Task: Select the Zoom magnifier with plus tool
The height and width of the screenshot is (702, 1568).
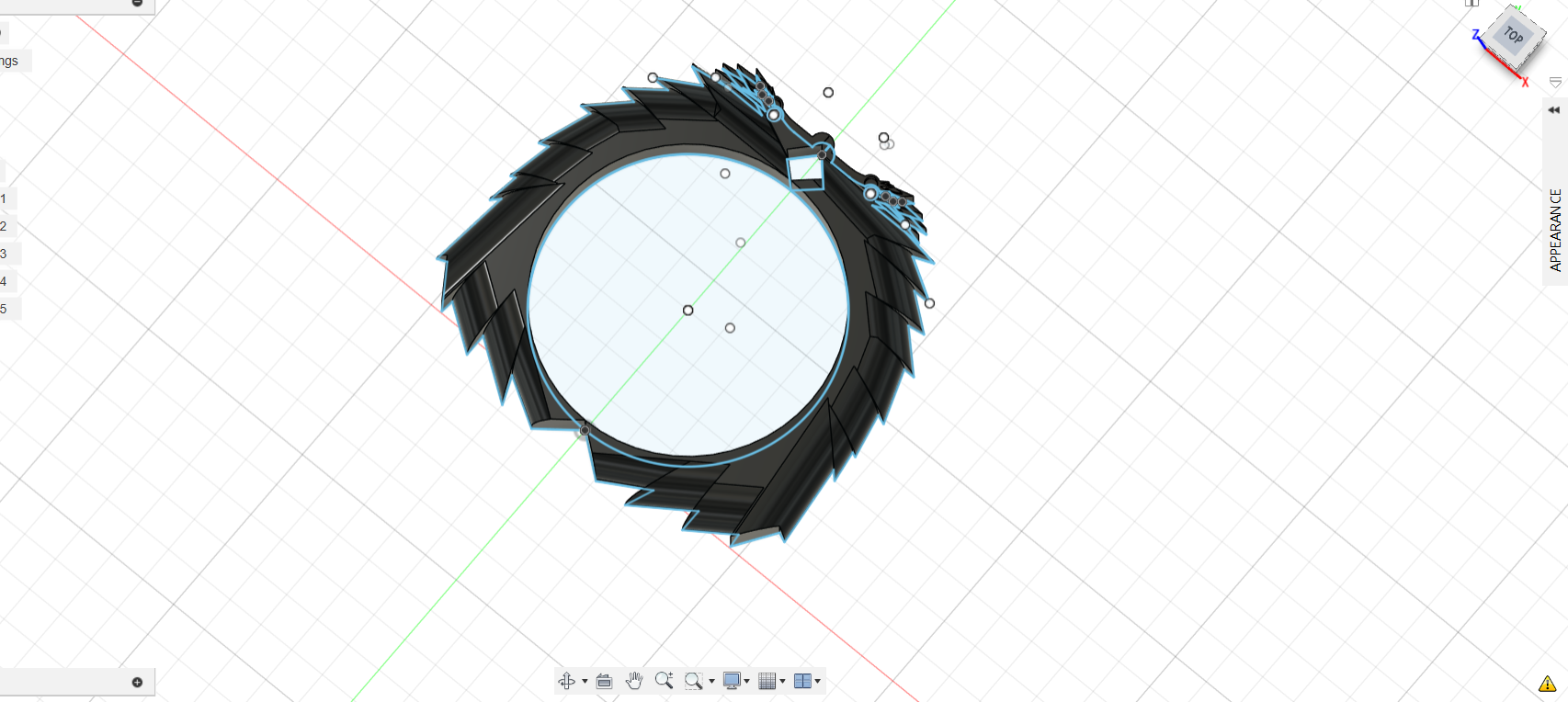Action: tap(664, 680)
